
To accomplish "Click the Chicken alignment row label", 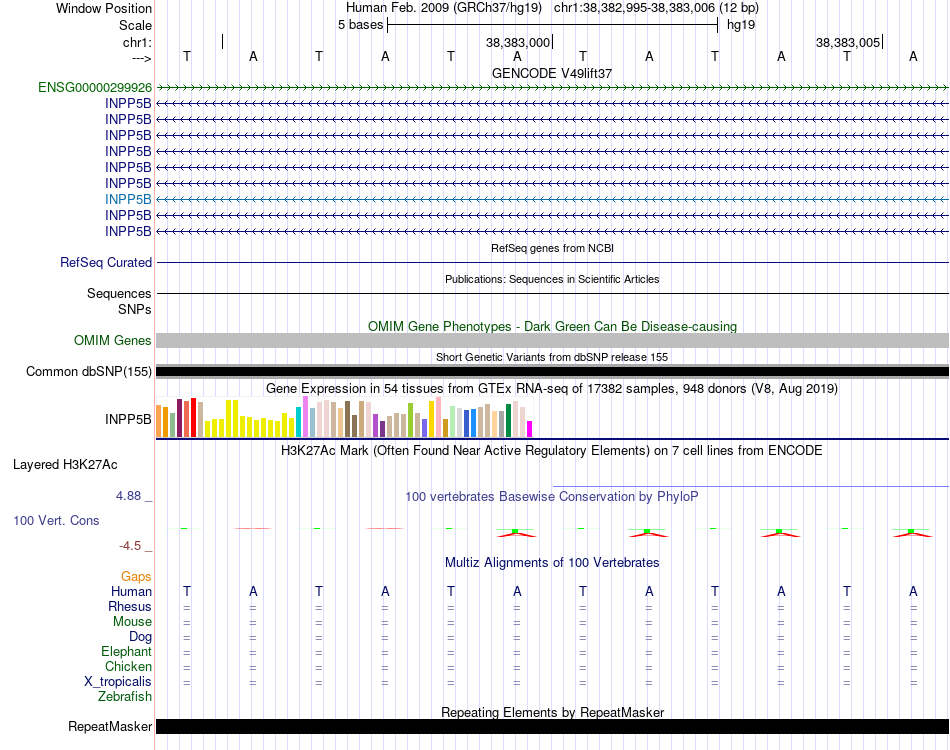I will [x=128, y=666].
